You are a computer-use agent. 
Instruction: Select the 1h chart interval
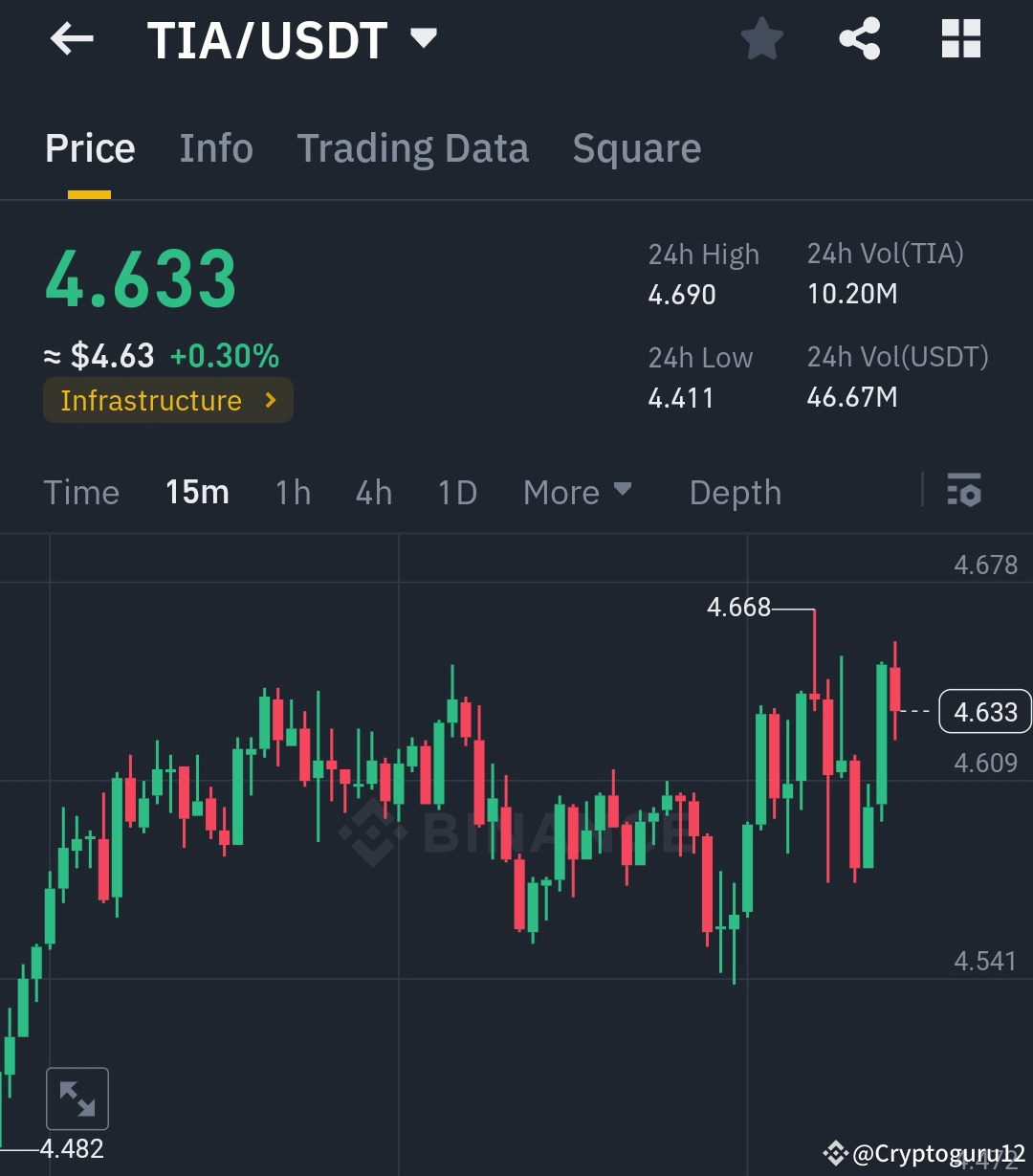292,492
